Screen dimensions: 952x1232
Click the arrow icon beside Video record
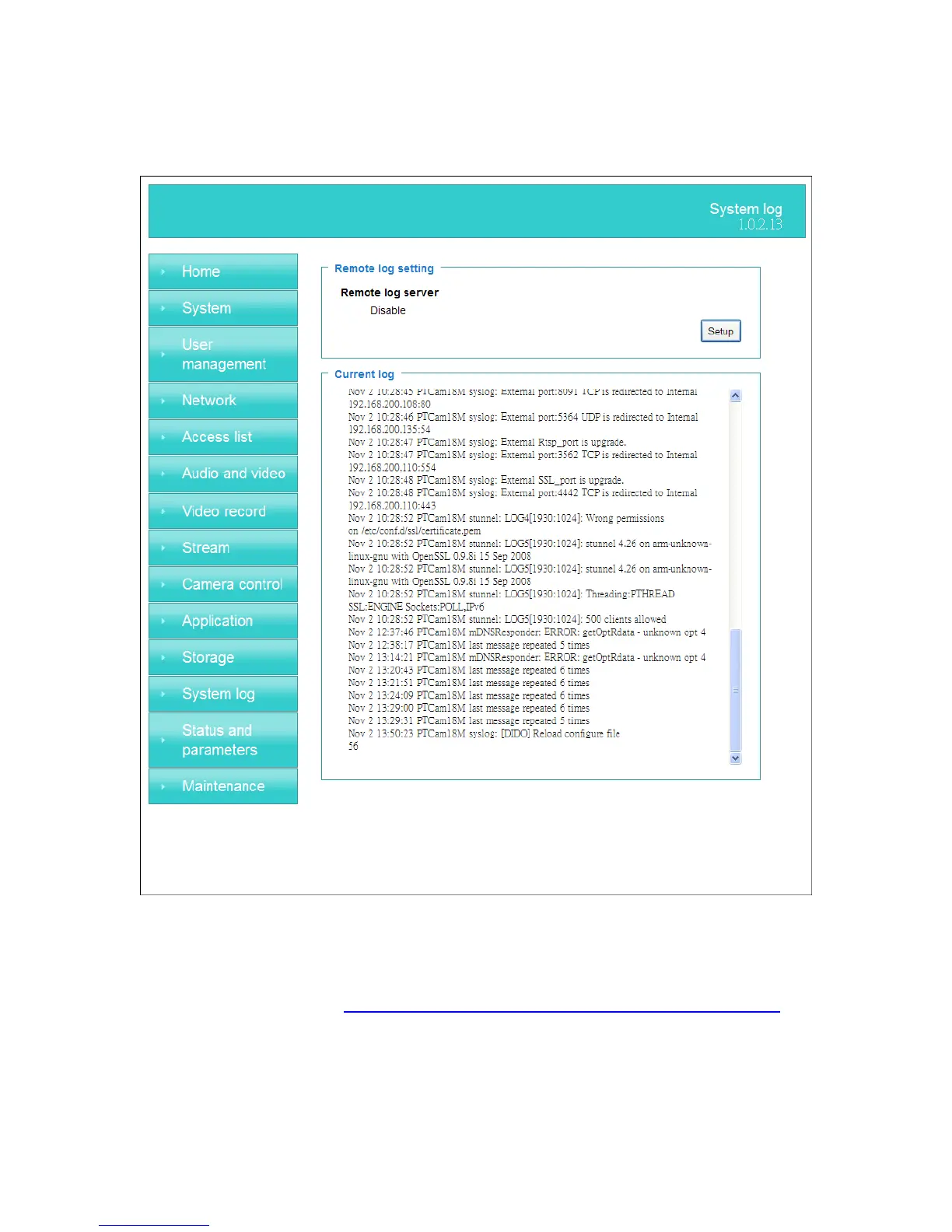pyautogui.click(x=163, y=512)
